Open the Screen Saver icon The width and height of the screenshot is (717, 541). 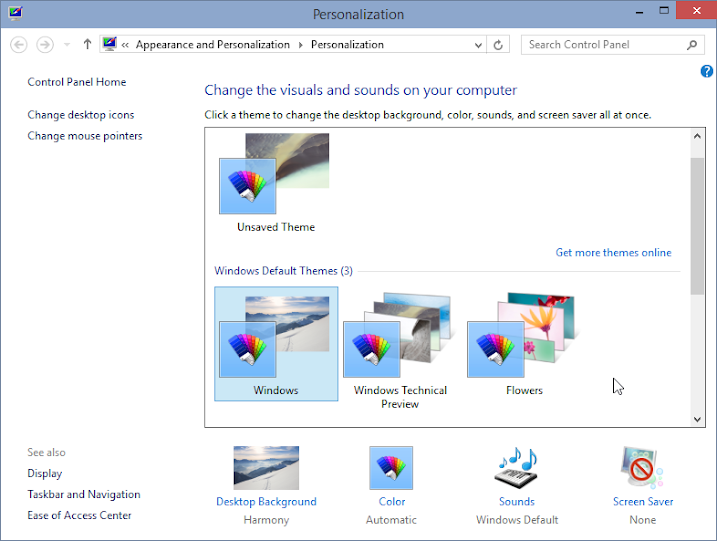click(x=642, y=468)
